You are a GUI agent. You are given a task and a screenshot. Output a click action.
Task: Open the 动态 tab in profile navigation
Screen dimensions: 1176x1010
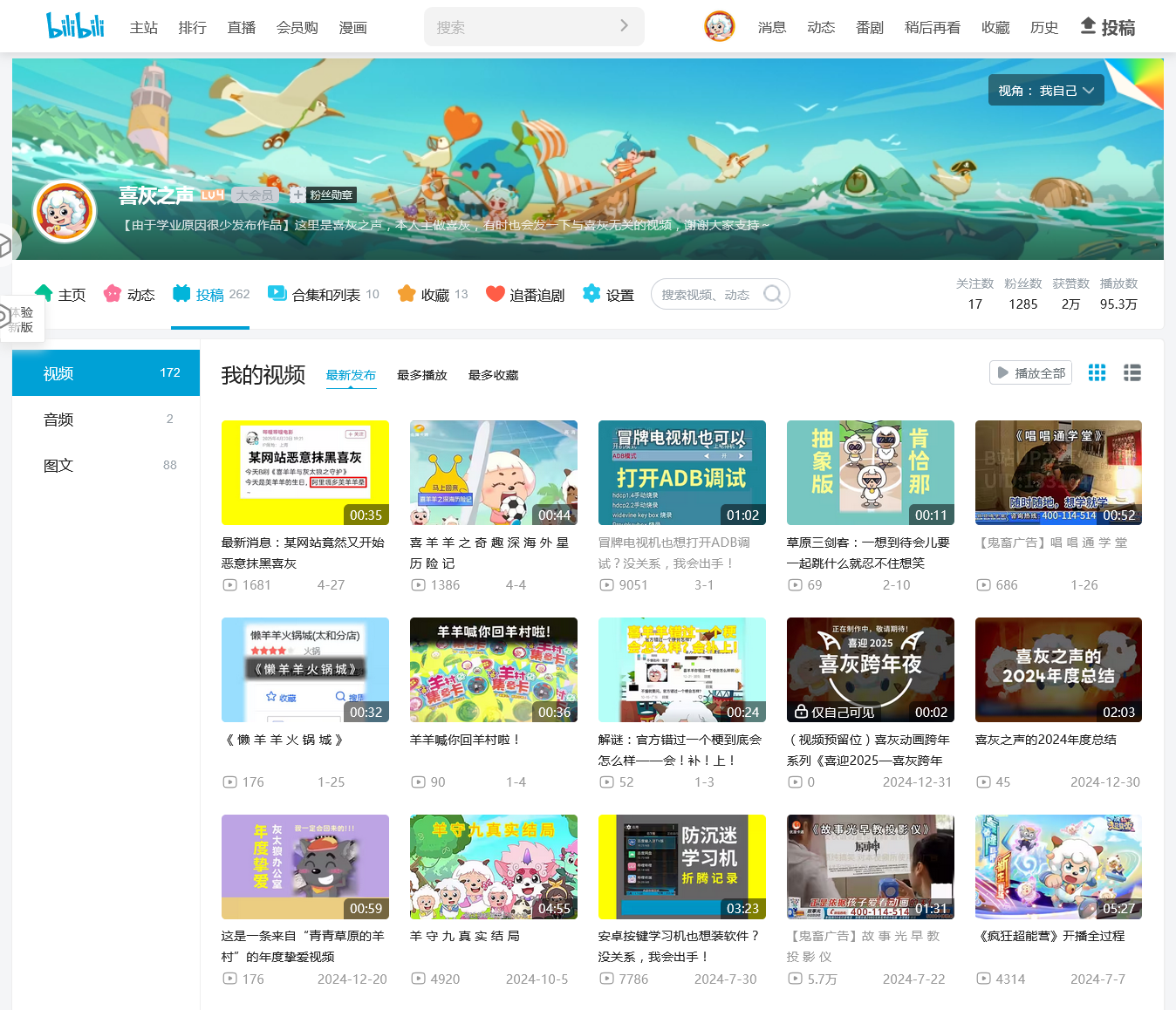click(129, 294)
